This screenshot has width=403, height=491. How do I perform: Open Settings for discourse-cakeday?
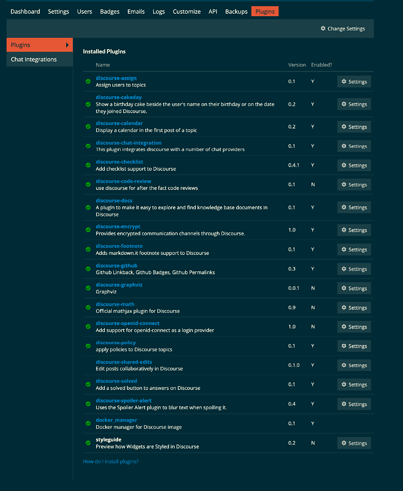coord(354,104)
